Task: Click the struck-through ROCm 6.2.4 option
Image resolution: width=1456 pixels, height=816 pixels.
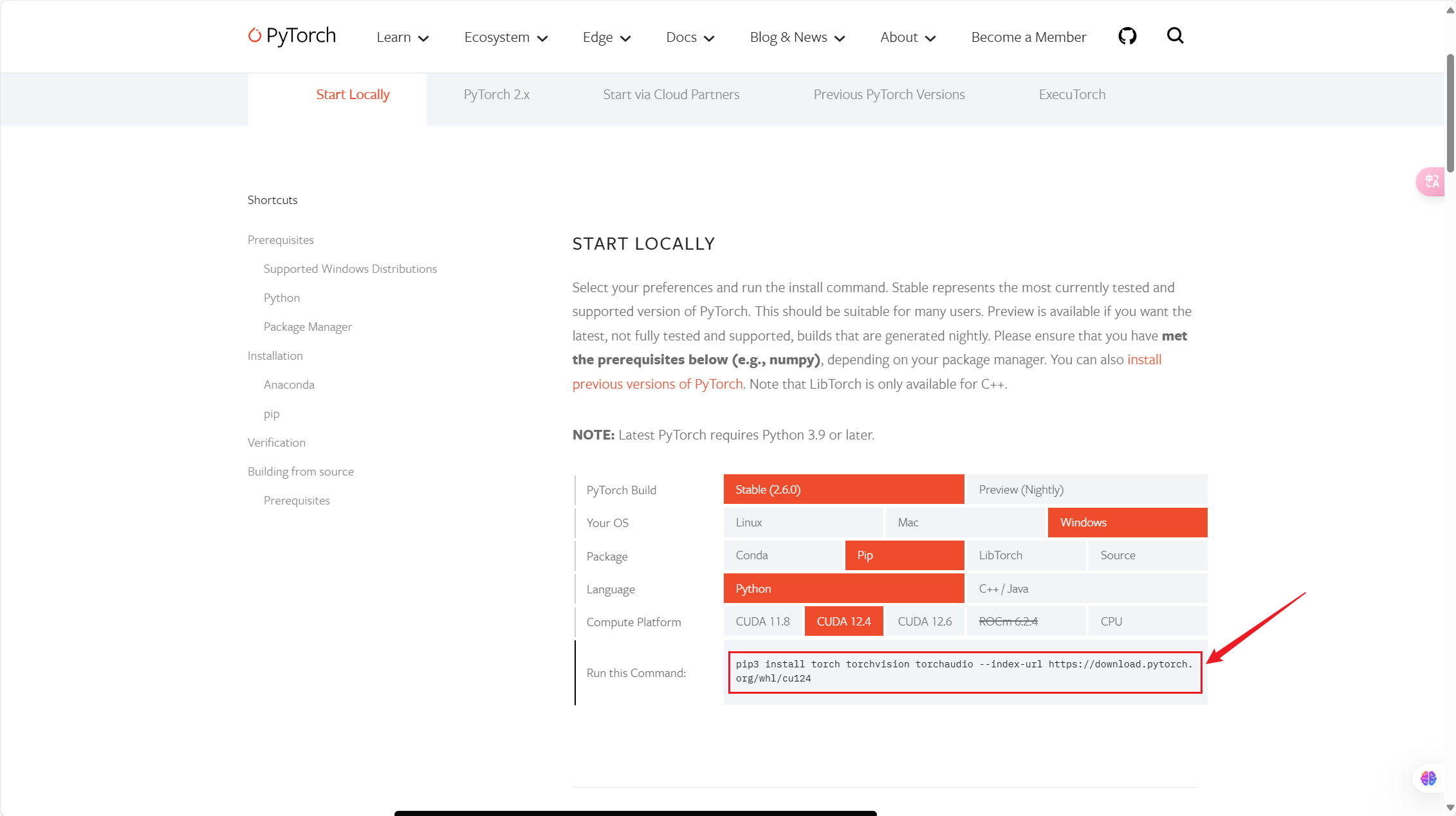Action: [x=1026, y=621]
